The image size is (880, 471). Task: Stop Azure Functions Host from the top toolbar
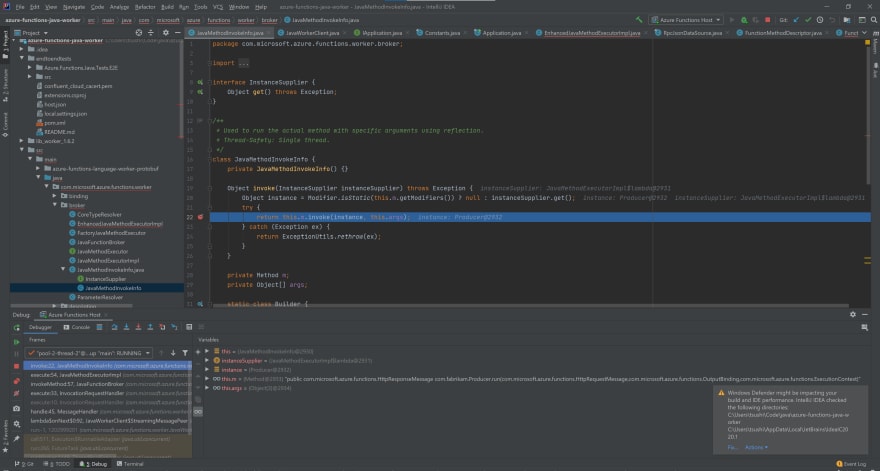767,20
